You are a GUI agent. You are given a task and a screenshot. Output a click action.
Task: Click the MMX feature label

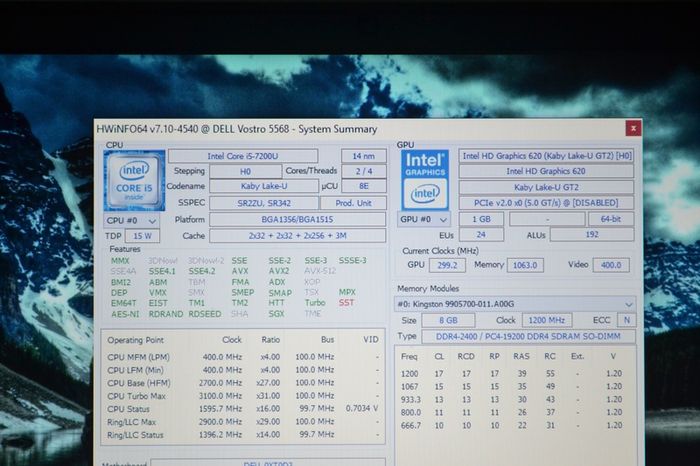coord(120,261)
